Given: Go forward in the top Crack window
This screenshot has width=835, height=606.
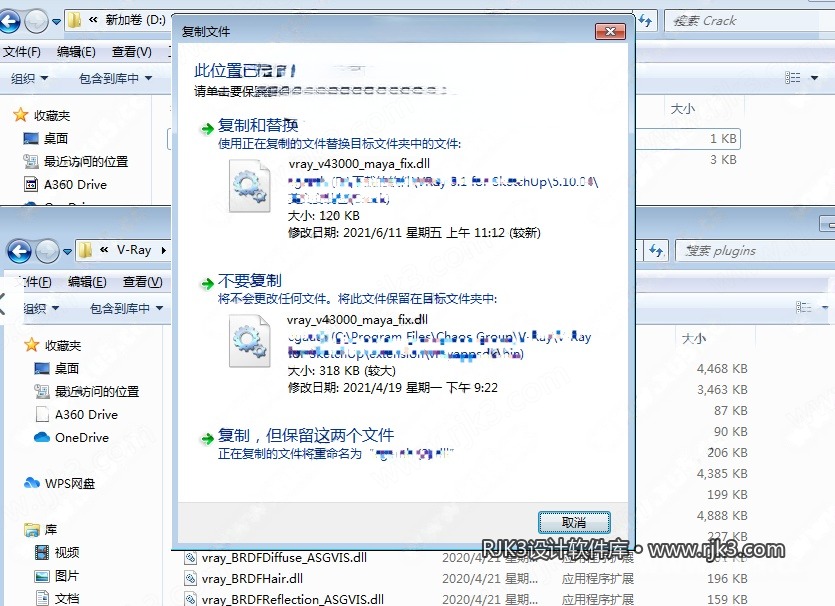Looking at the screenshot, I should [36, 21].
